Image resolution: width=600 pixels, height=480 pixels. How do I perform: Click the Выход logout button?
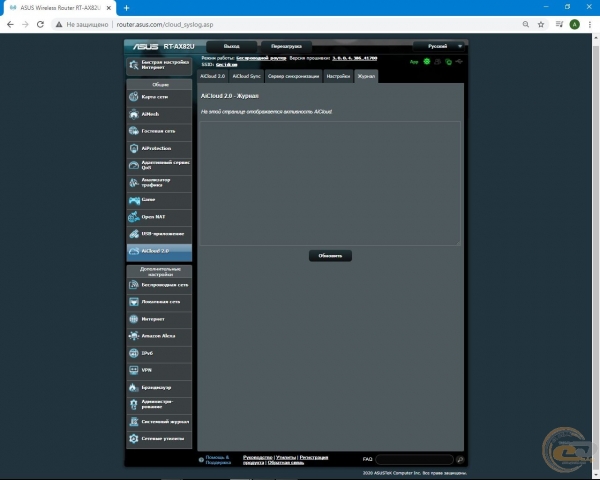pyautogui.click(x=232, y=46)
